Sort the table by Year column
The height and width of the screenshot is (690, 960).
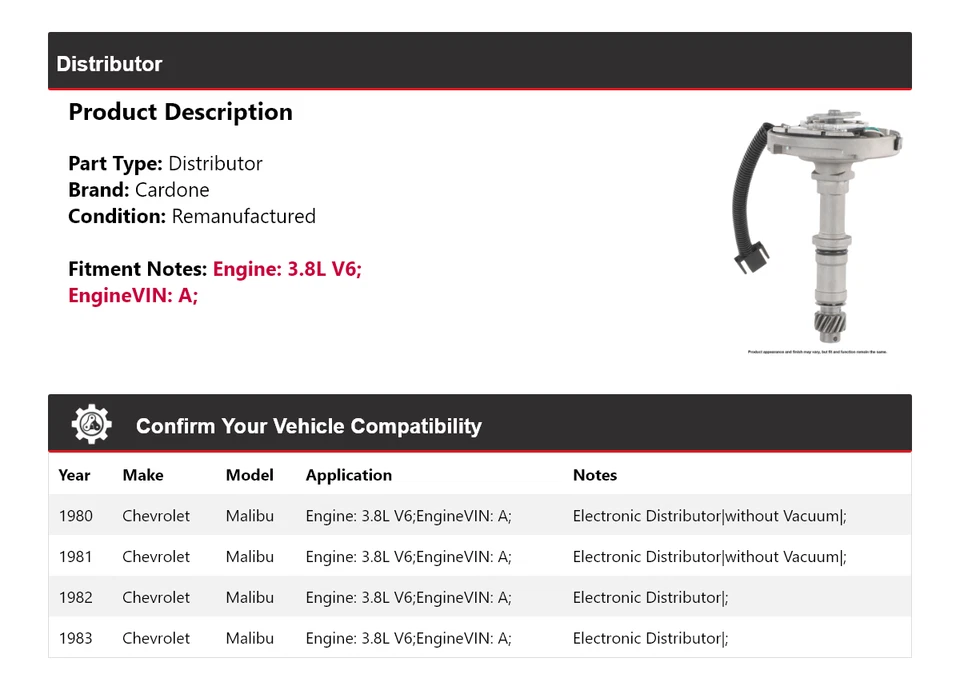[x=74, y=475]
